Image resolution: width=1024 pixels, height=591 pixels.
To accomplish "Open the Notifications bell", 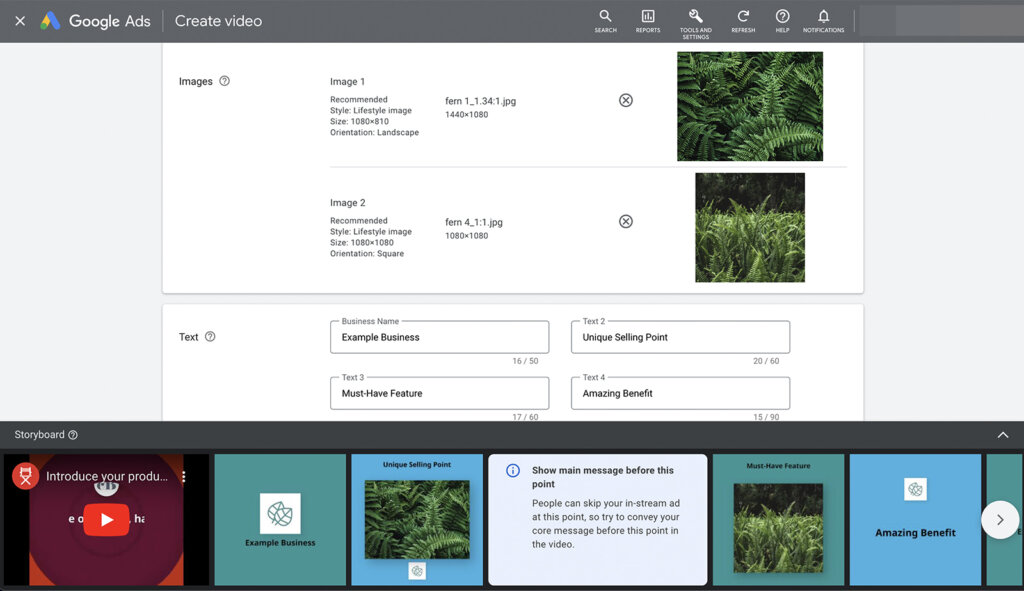I will pos(823,17).
